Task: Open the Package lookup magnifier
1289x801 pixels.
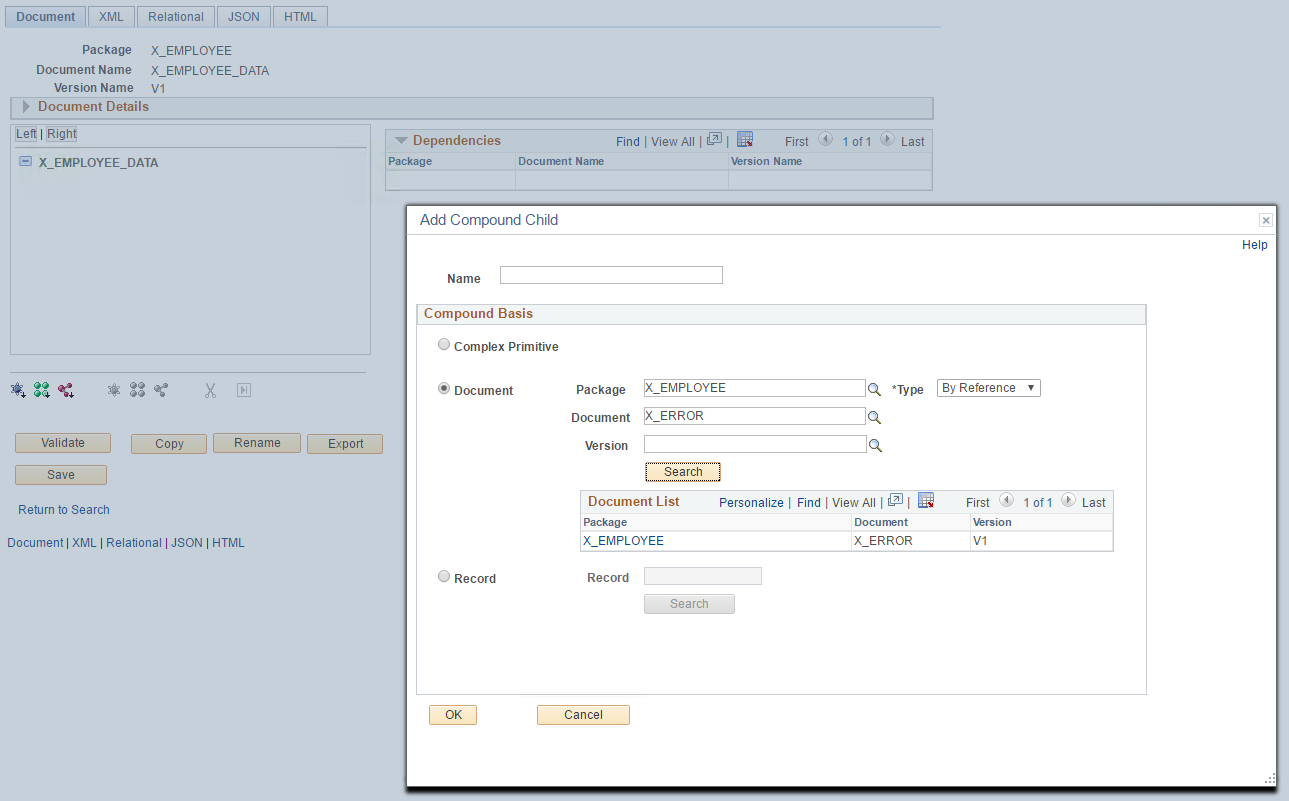Action: [875, 388]
